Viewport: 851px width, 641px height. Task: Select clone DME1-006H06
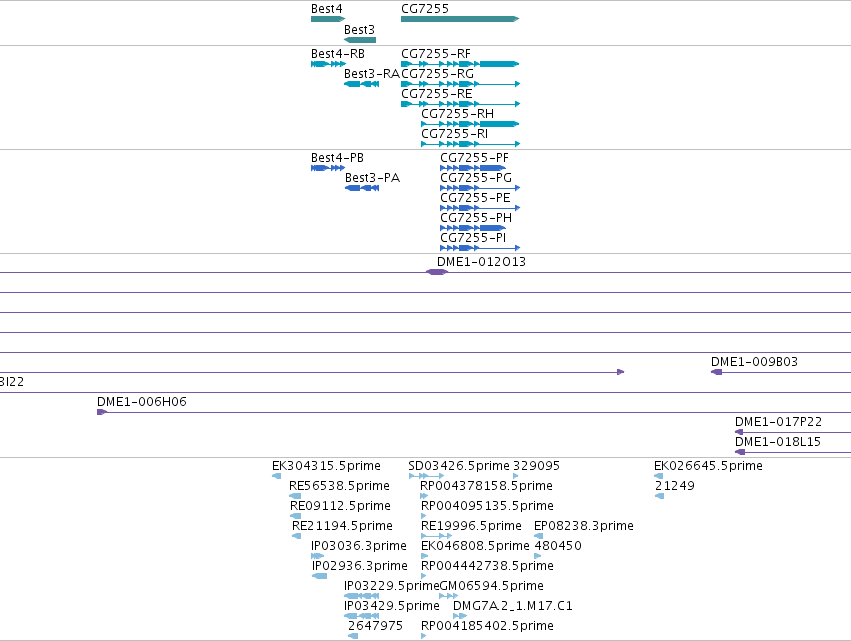pos(474,412)
